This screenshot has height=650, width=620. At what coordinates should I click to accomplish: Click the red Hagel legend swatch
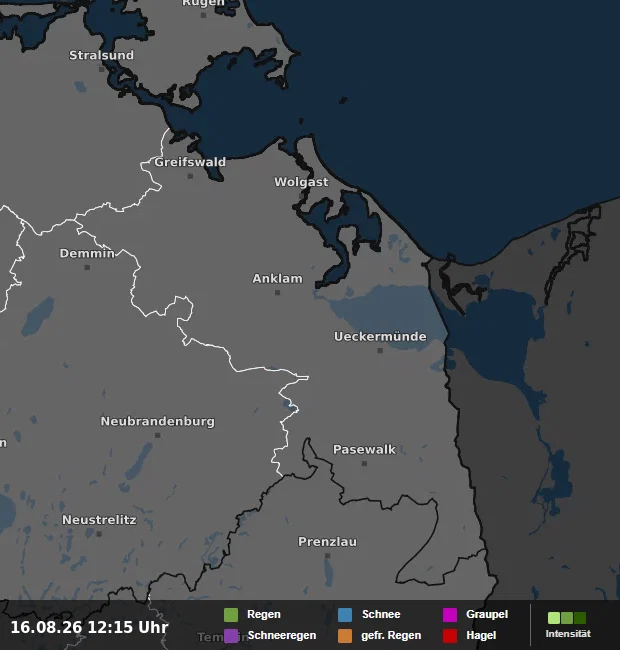coord(450,636)
